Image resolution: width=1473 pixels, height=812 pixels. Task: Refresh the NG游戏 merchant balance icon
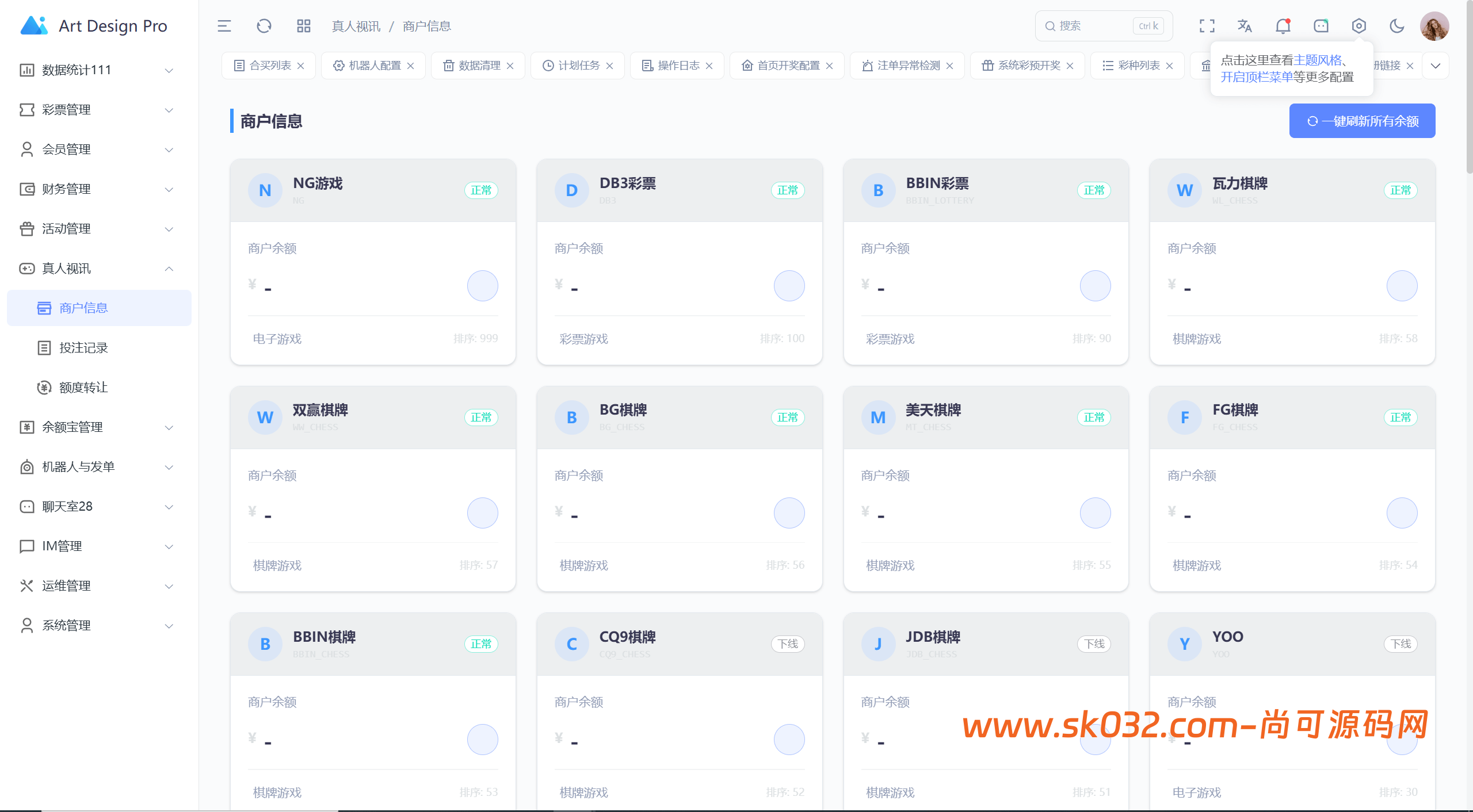[x=482, y=285]
